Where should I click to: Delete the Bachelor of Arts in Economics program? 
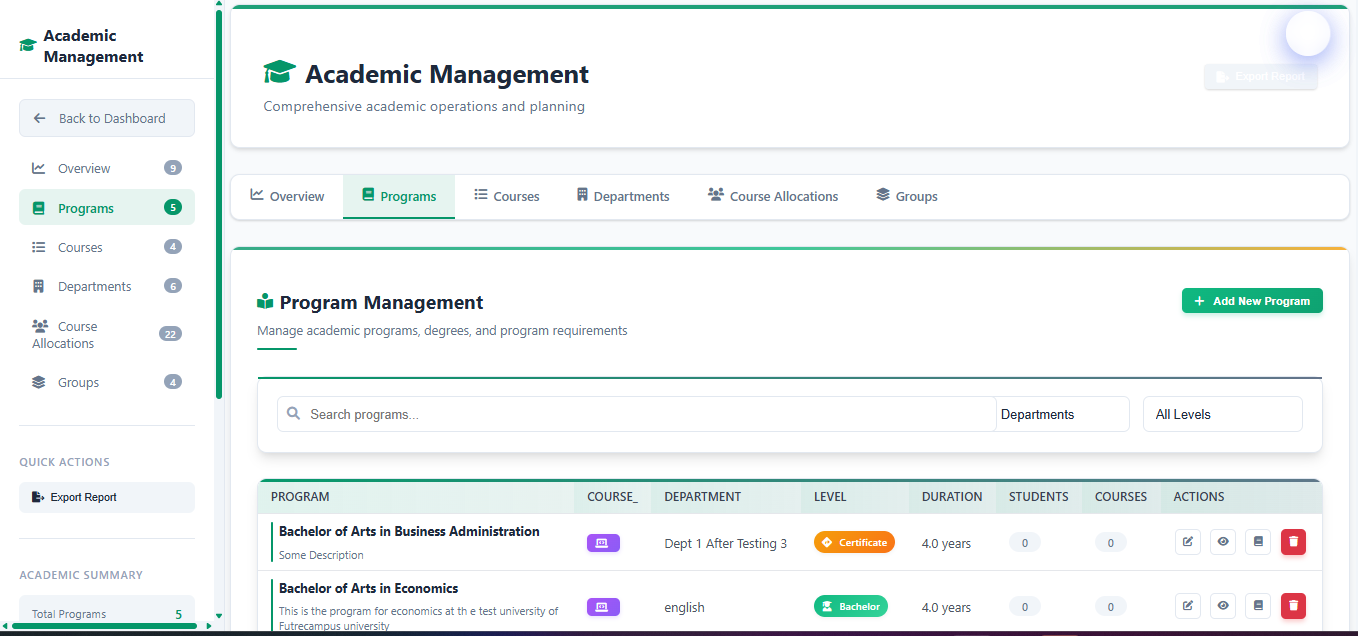click(x=1293, y=605)
